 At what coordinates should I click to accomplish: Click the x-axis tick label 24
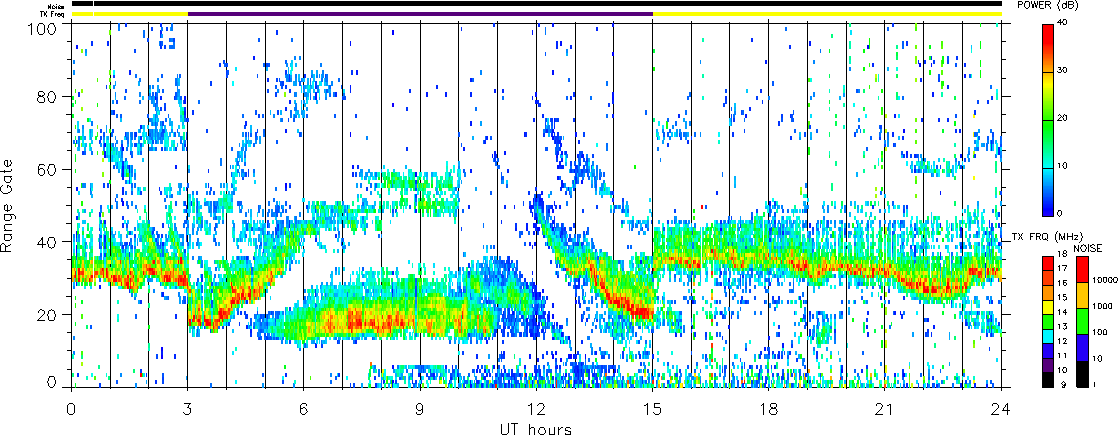1001,409
